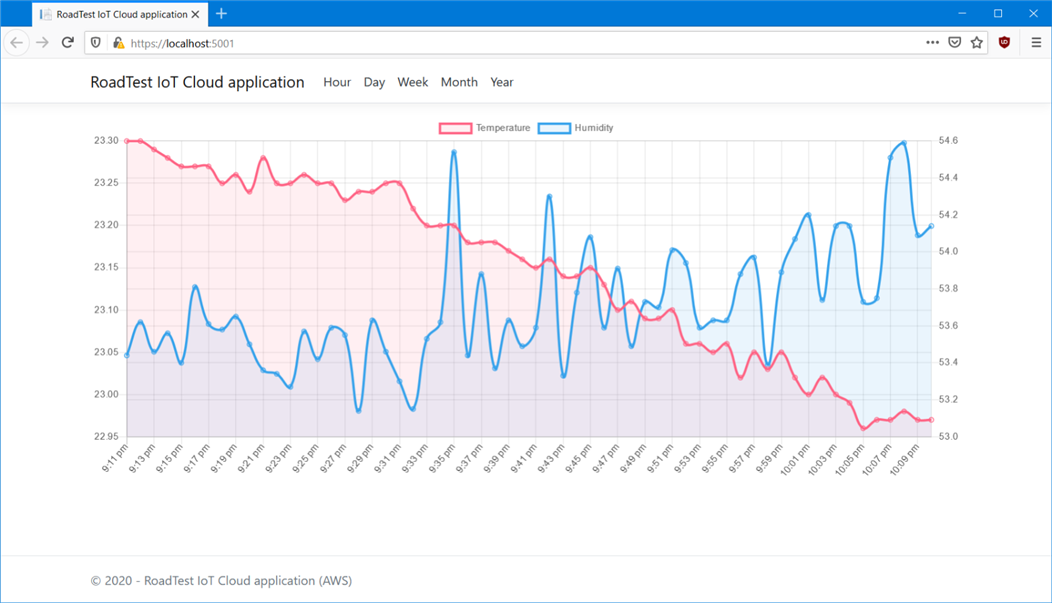This screenshot has width=1052, height=603.
Task: Reload the page with the refresh icon
Action: pos(68,43)
